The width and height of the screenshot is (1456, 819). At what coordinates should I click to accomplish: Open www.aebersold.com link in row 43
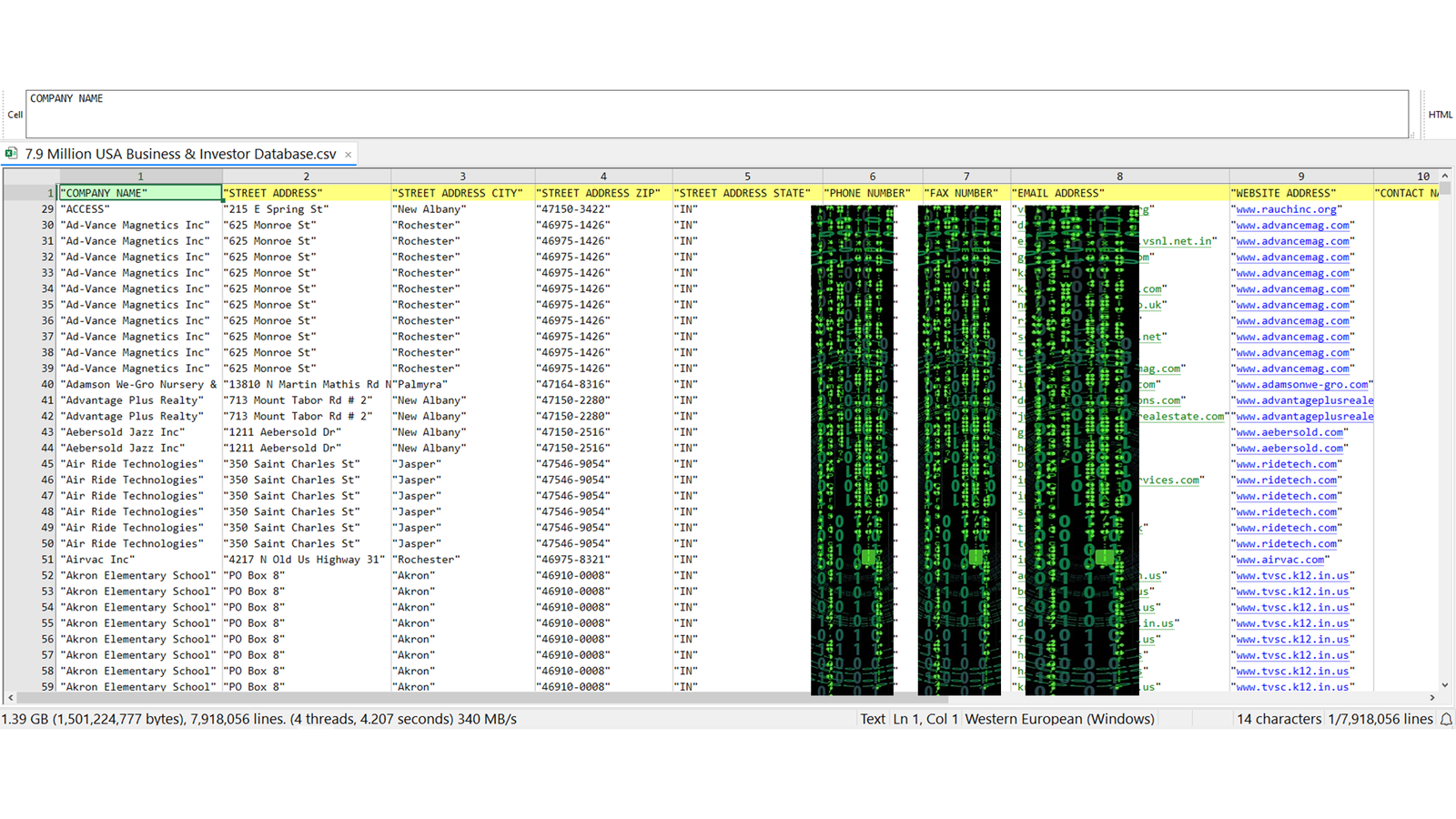click(x=1289, y=432)
